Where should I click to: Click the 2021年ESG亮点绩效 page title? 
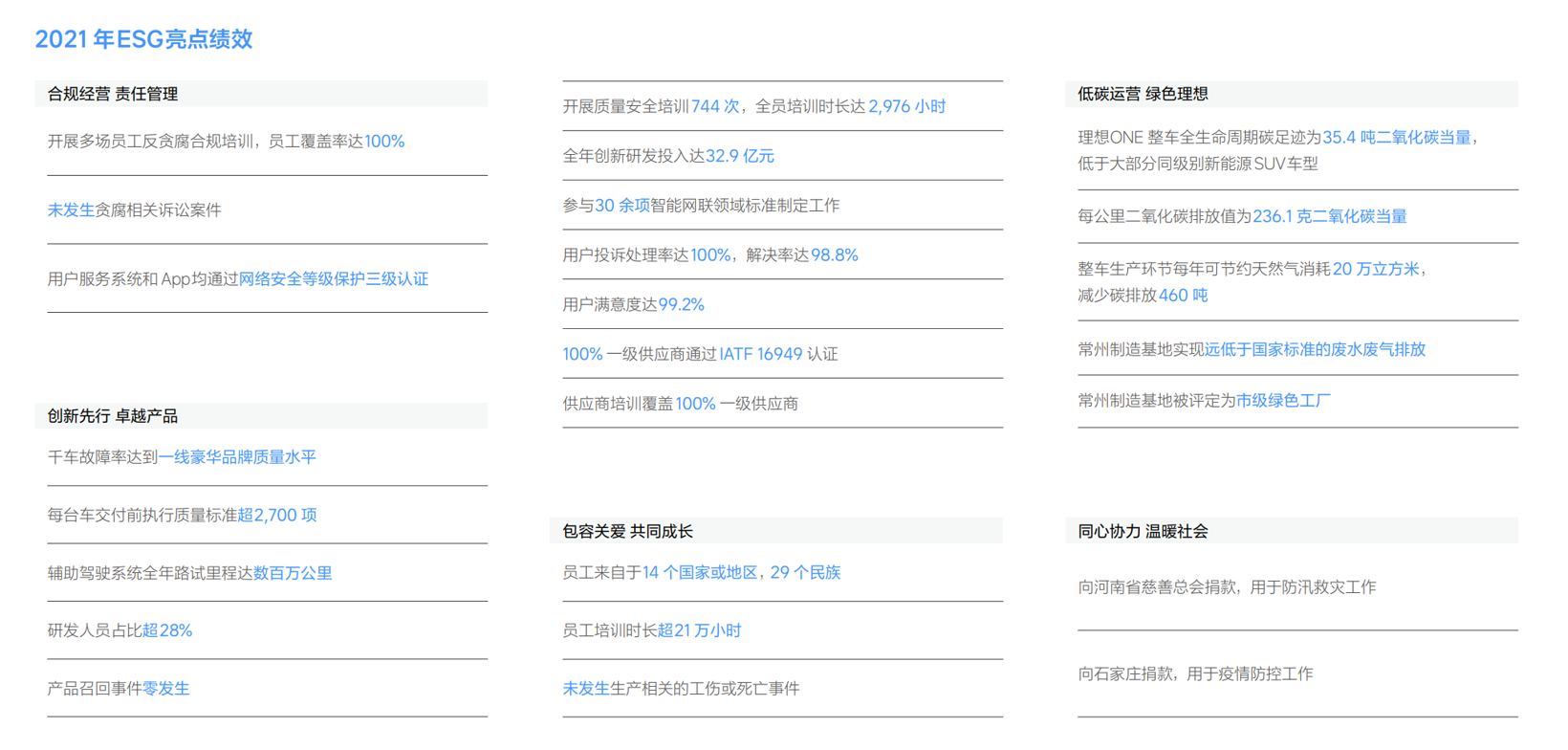(x=143, y=39)
